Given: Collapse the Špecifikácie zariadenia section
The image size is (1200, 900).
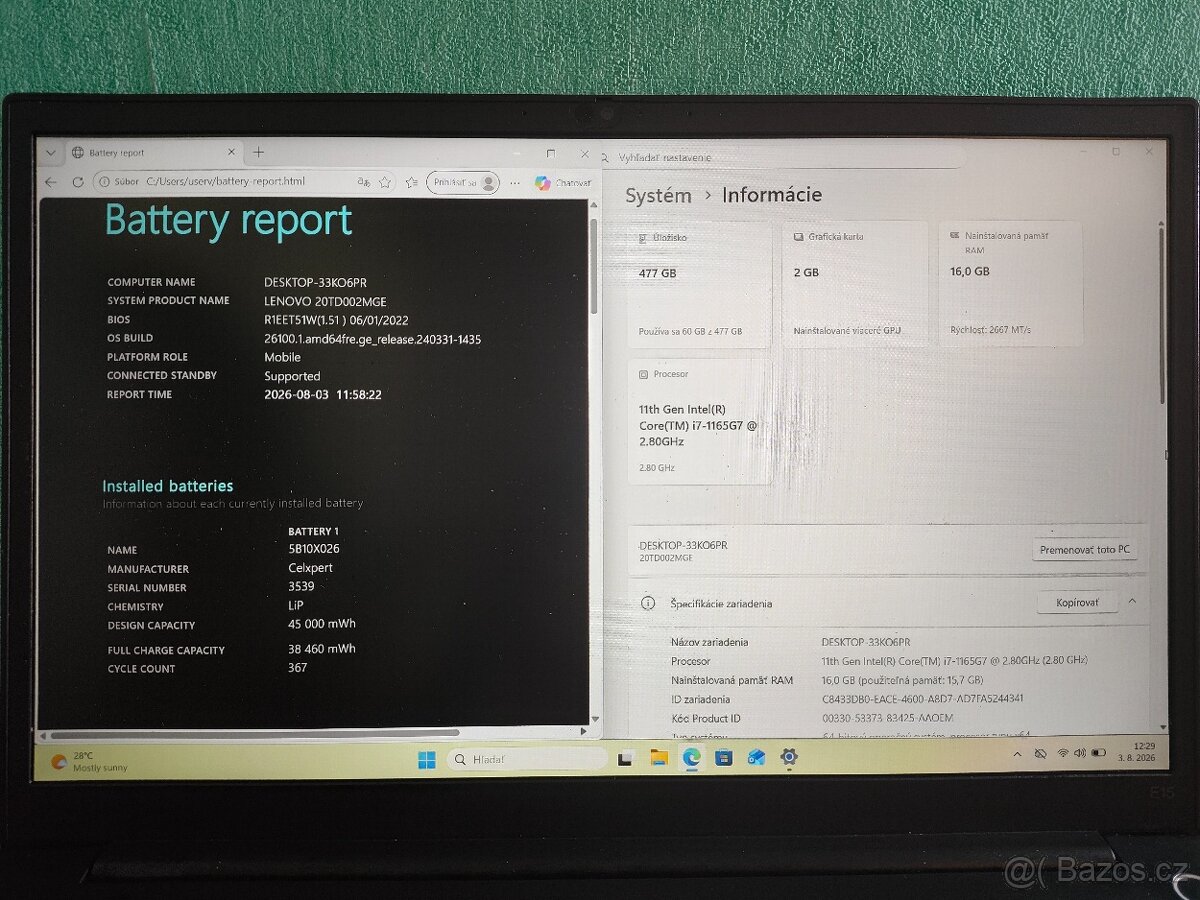Looking at the screenshot, I should [x=1132, y=602].
